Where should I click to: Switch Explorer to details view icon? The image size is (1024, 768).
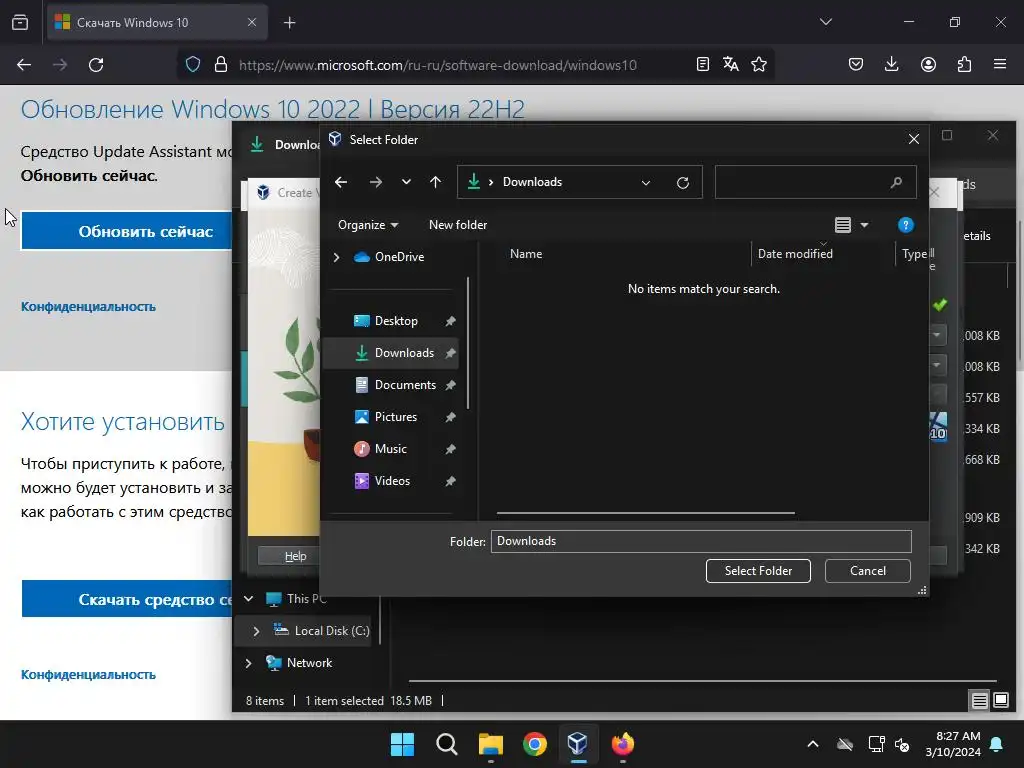980,701
